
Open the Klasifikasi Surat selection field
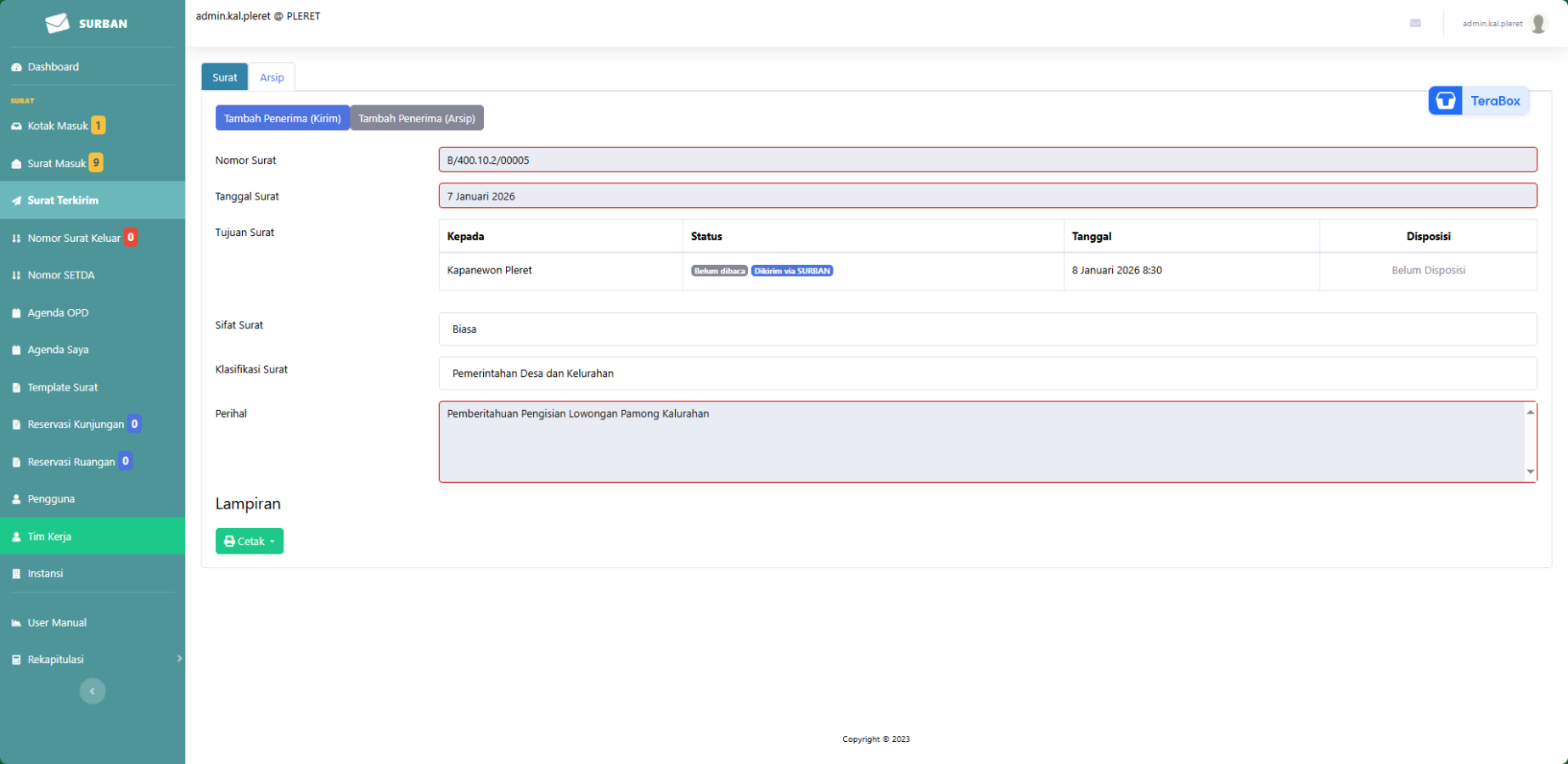pos(986,374)
